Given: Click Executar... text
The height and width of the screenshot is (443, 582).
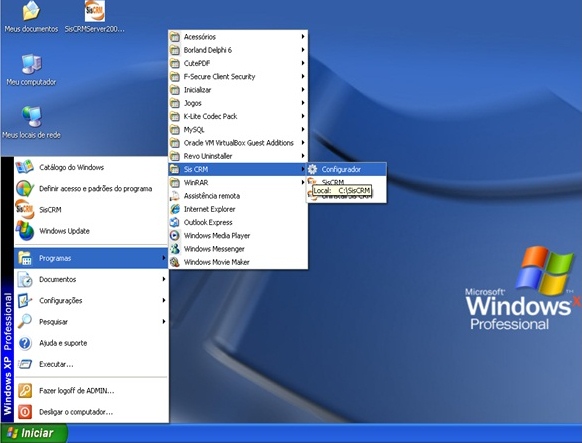Looking at the screenshot, I should coord(56,364).
